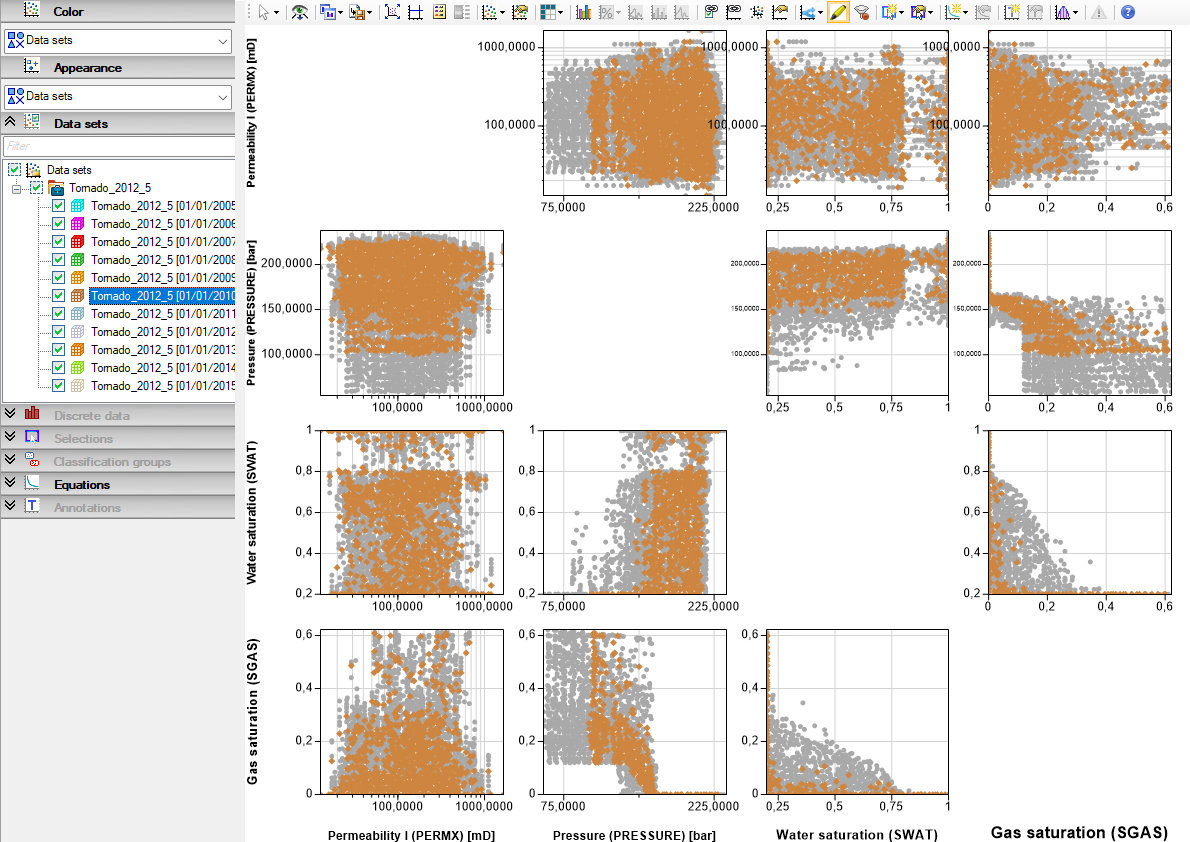Open the Color Data sets dropdown
Screen dimensions: 1190x842
118,40
